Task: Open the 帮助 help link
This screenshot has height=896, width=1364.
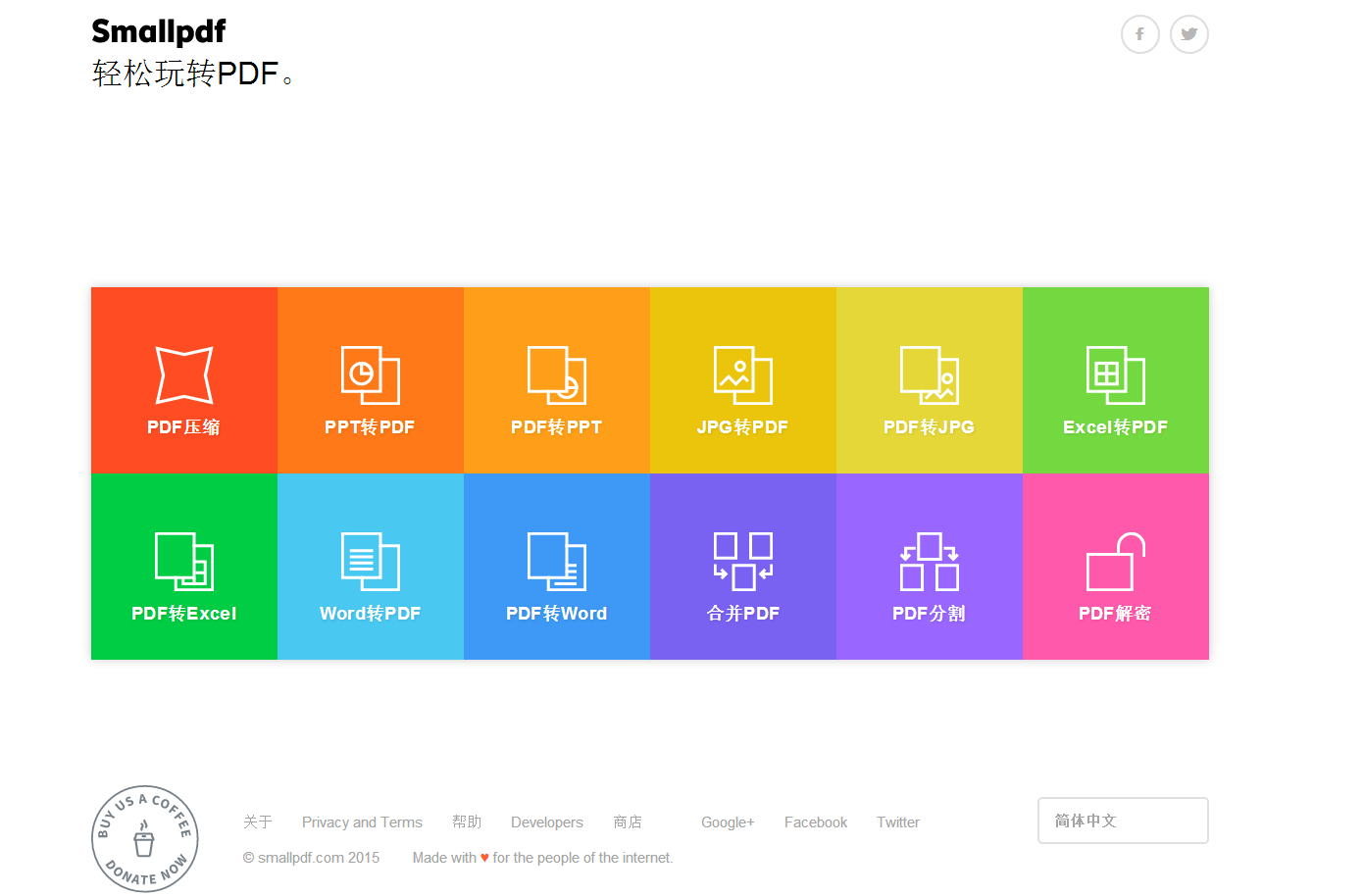Action: (467, 822)
